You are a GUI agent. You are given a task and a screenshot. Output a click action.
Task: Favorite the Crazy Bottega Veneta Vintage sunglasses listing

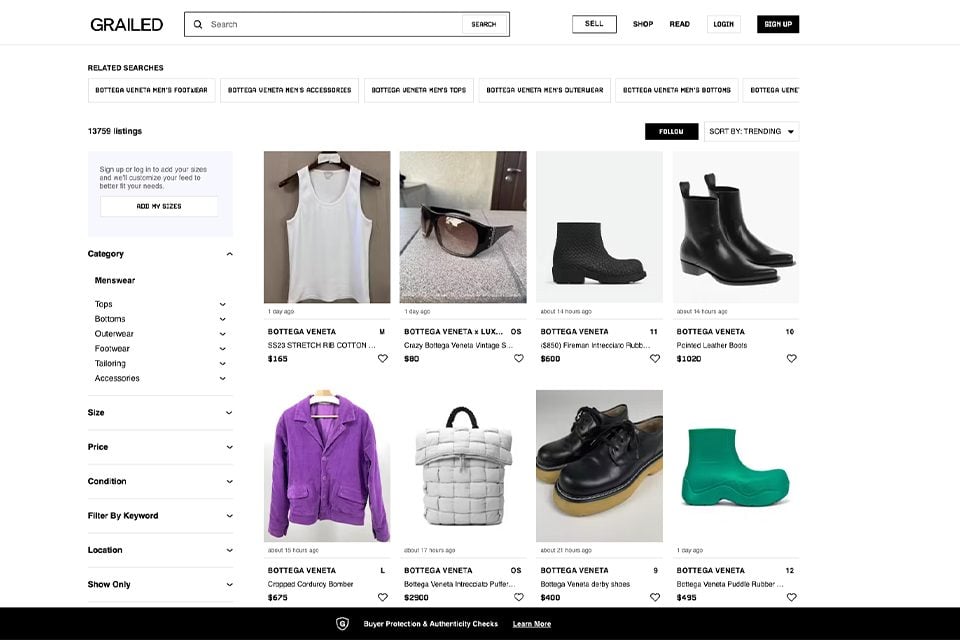519,358
